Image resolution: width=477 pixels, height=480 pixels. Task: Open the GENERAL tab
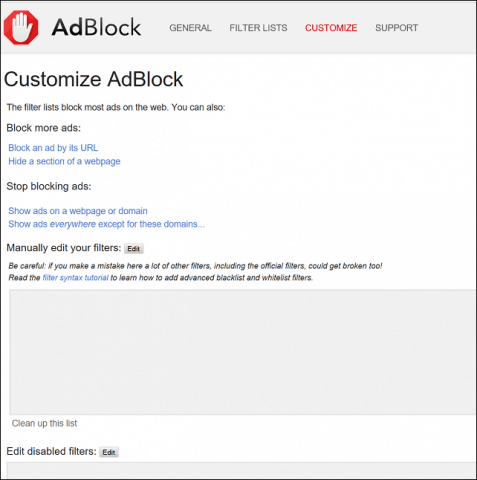190,28
